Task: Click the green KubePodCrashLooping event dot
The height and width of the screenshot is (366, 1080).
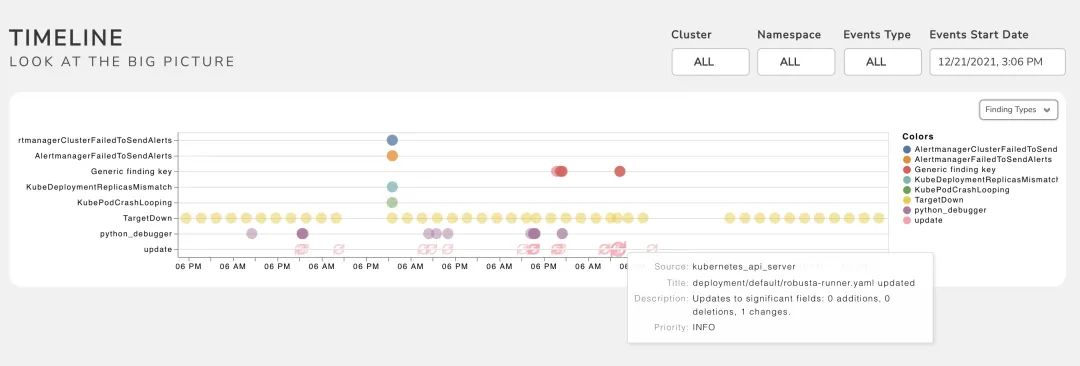Action: 392,203
